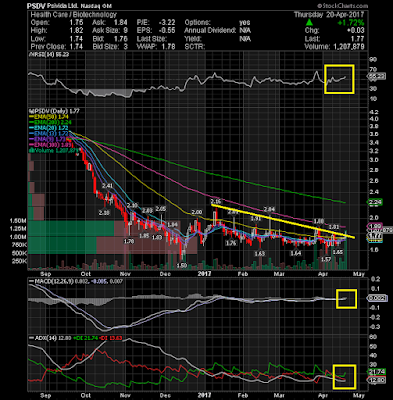393x400 pixels.
Task: Select the Health Care / Biotechnology sector text
Action: click(x=74, y=15)
